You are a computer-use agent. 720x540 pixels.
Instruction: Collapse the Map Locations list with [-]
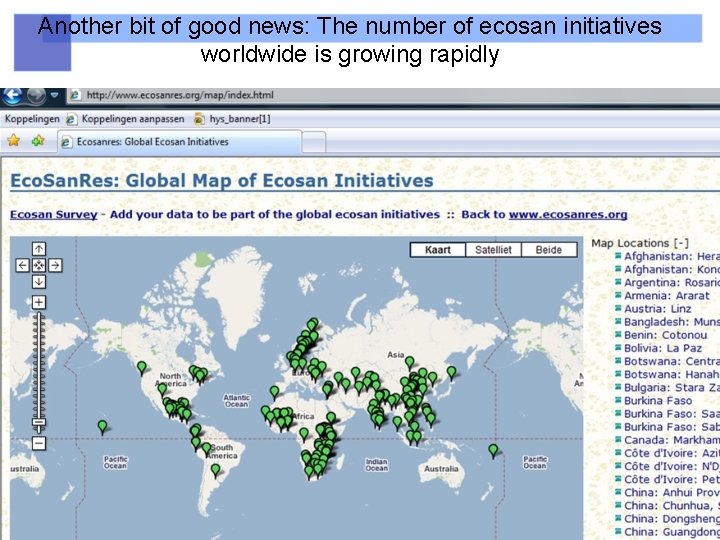coord(681,243)
